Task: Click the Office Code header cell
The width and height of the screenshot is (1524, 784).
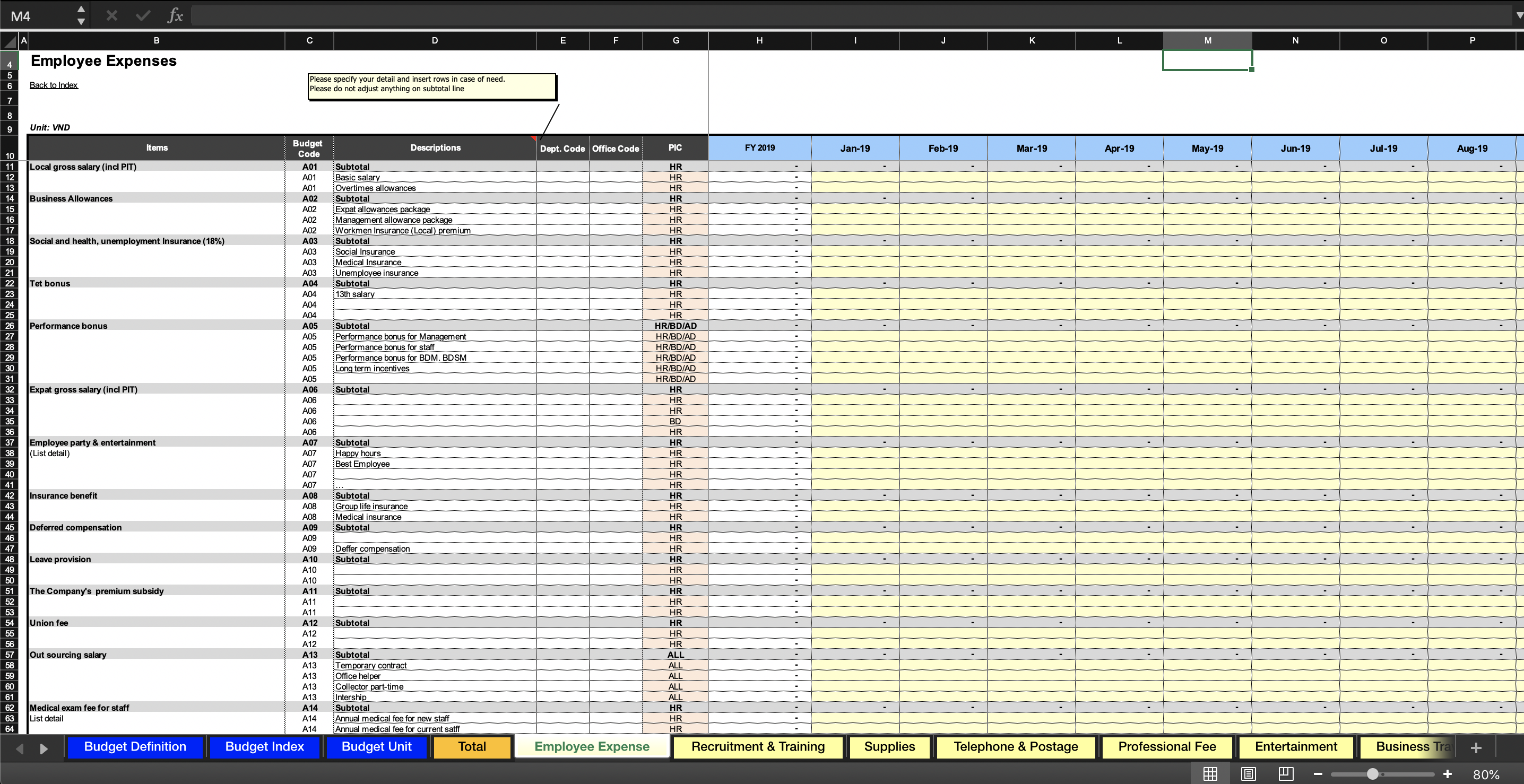Action: [x=616, y=148]
